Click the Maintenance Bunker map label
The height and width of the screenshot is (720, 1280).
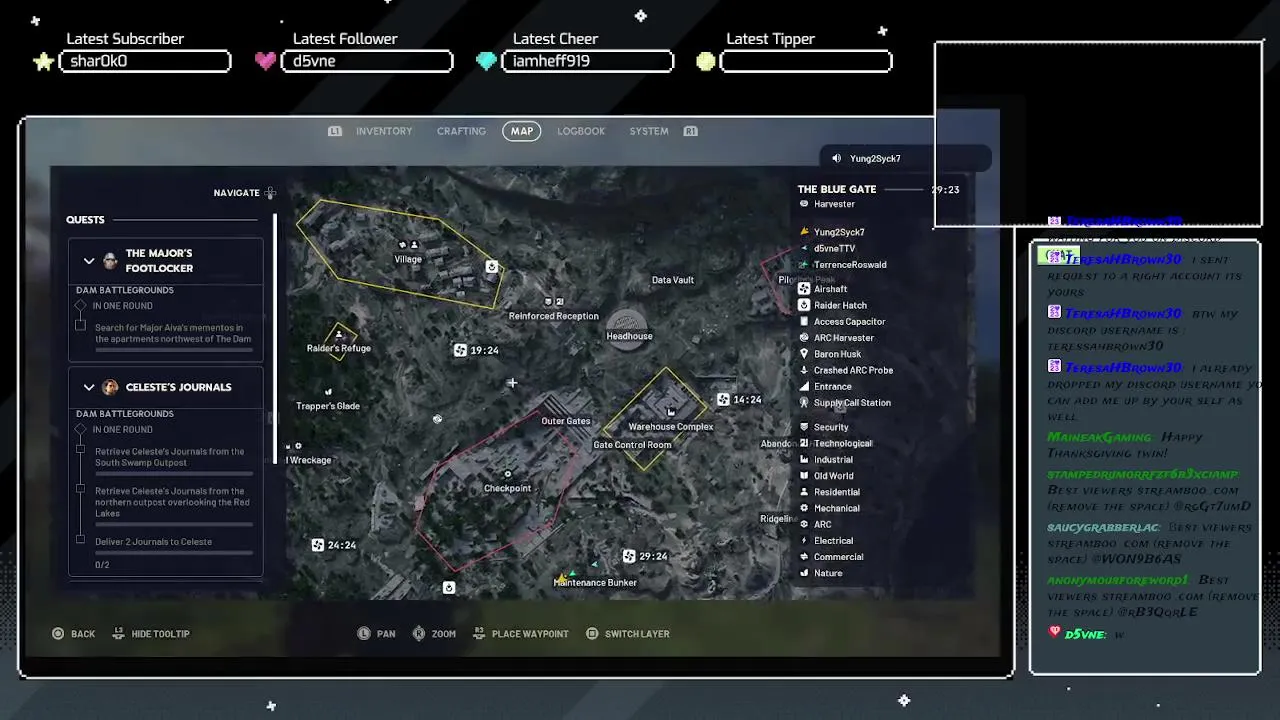click(x=595, y=583)
